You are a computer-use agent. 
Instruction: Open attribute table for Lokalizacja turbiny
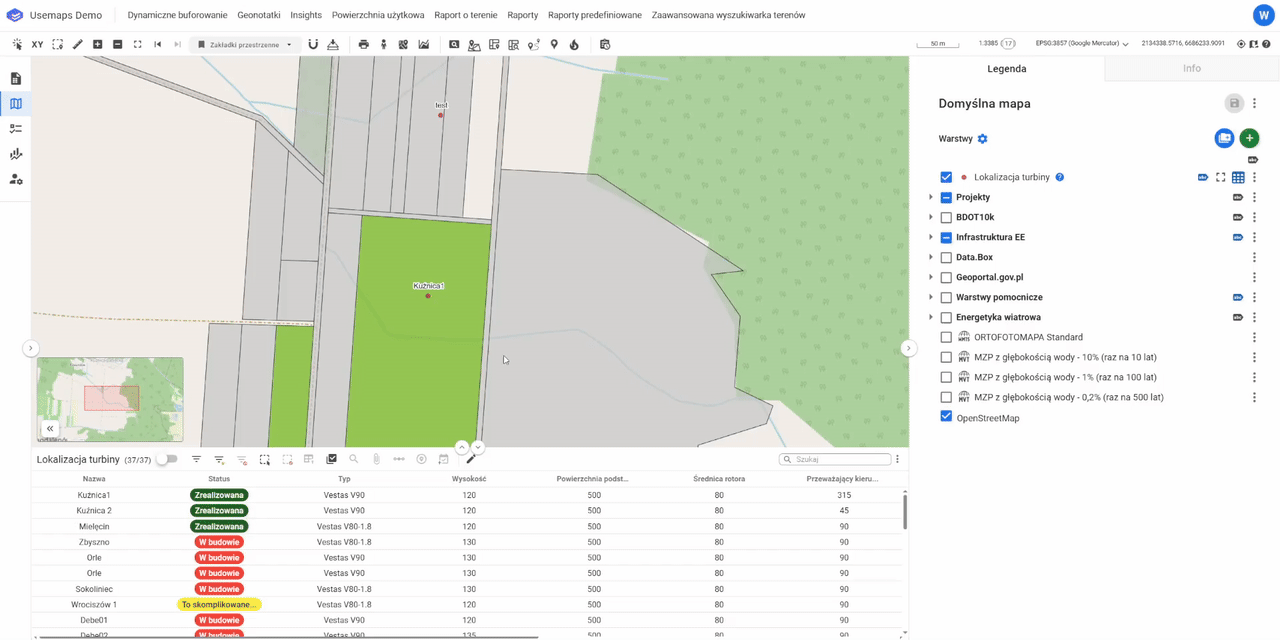[x=1238, y=177]
